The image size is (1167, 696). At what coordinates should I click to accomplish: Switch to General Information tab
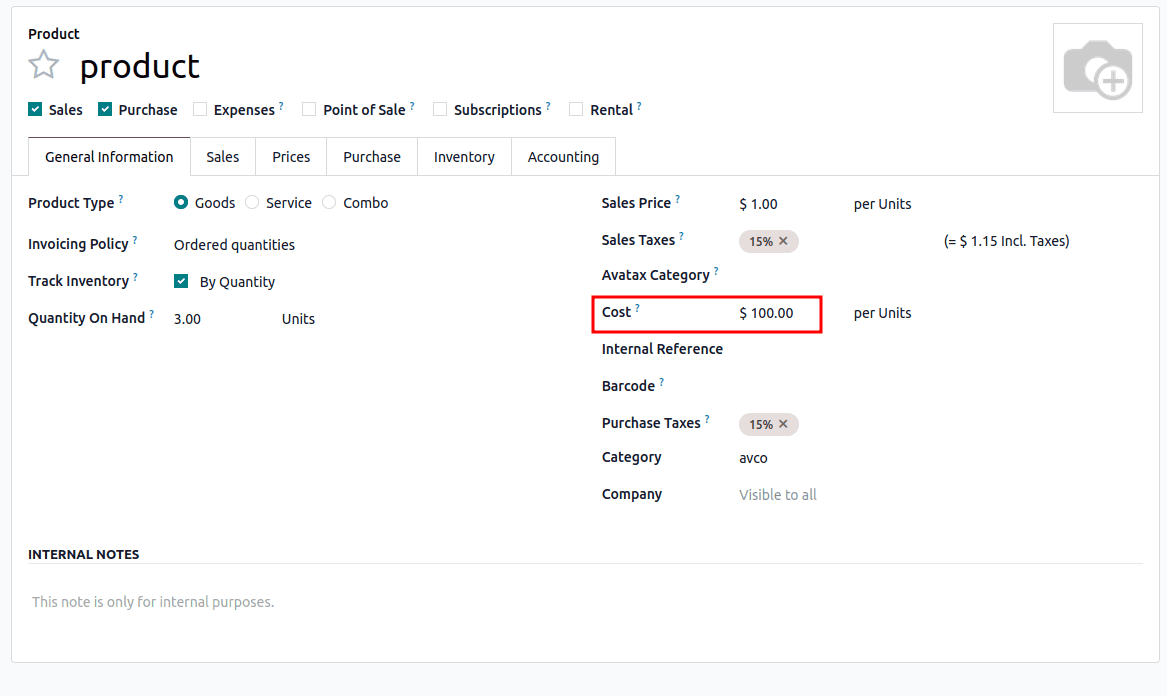coord(109,156)
